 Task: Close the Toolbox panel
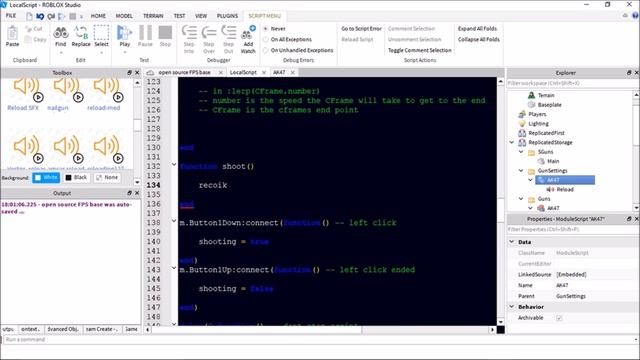[x=137, y=73]
